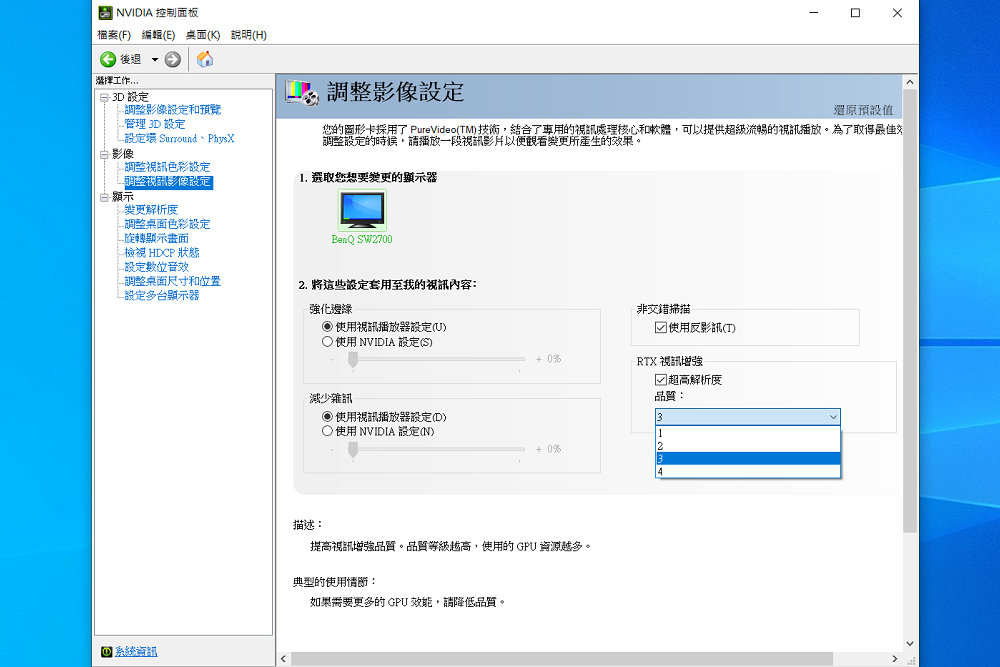Click the vertical scrollbar up arrow
The image size is (1000, 667).
pyautogui.click(x=910, y=82)
